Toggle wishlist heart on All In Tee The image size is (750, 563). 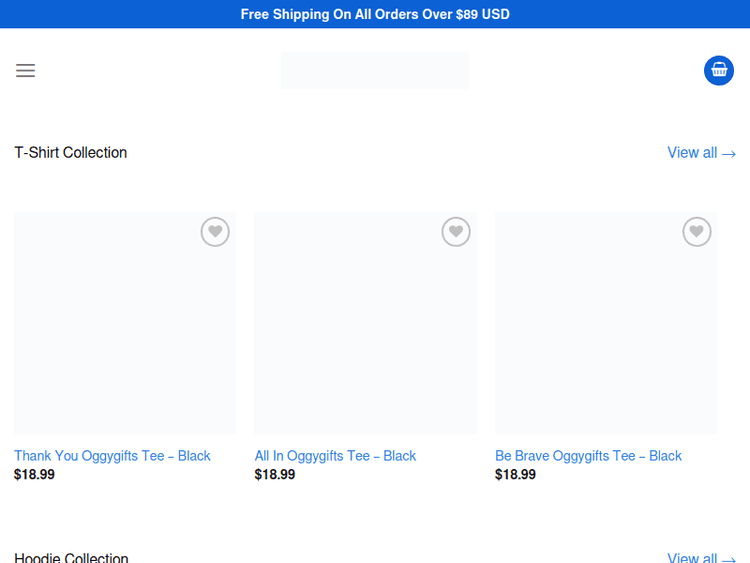(x=456, y=232)
